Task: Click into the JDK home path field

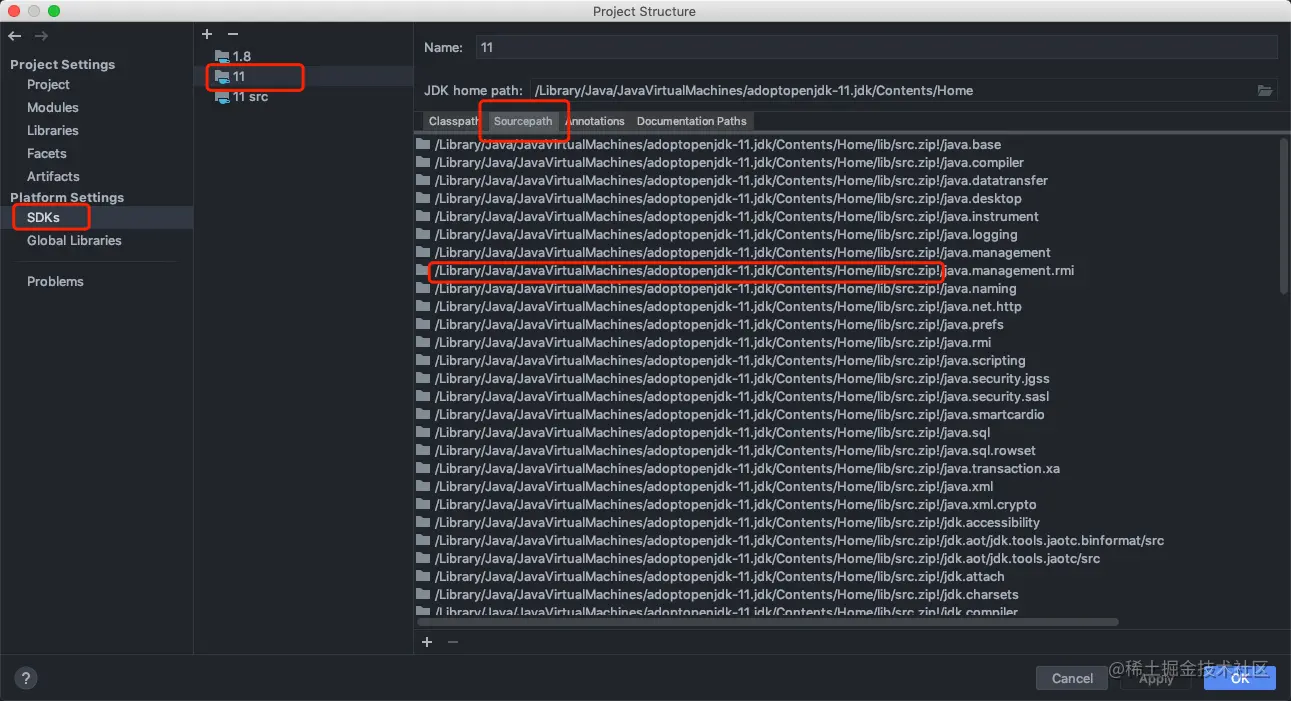Action: click(x=890, y=90)
